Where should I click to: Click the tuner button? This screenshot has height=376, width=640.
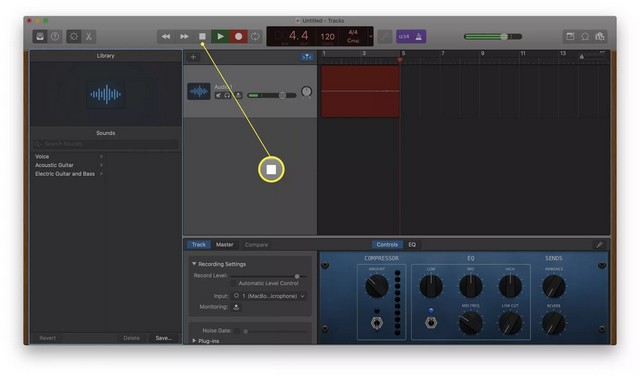click(x=384, y=36)
